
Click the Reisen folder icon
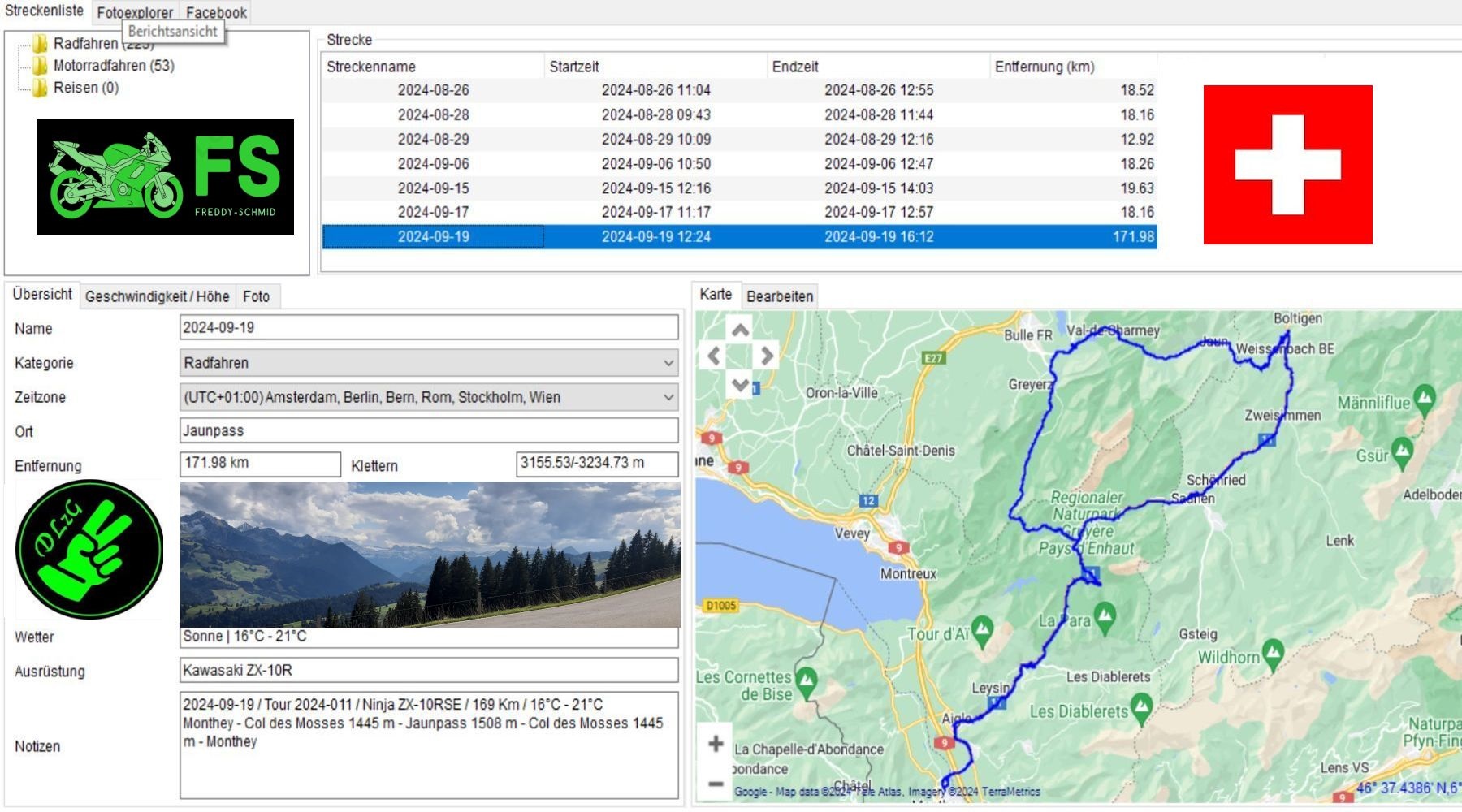click(x=41, y=88)
